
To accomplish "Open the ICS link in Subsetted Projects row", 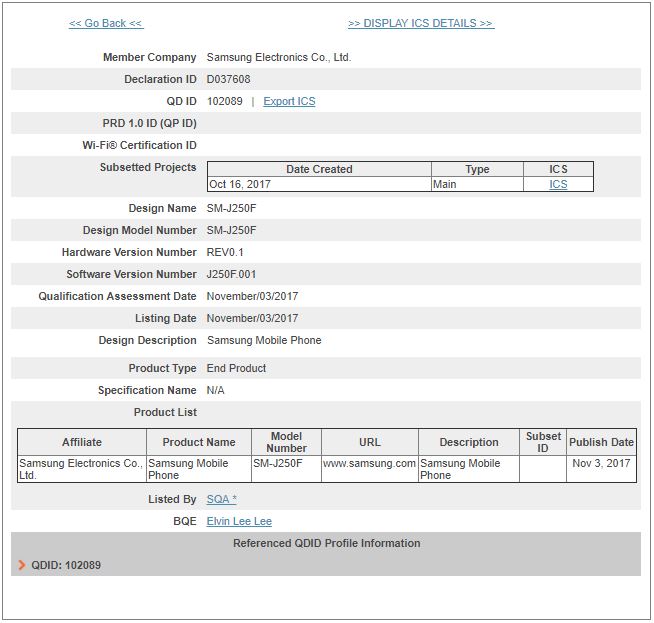I will [558, 184].
